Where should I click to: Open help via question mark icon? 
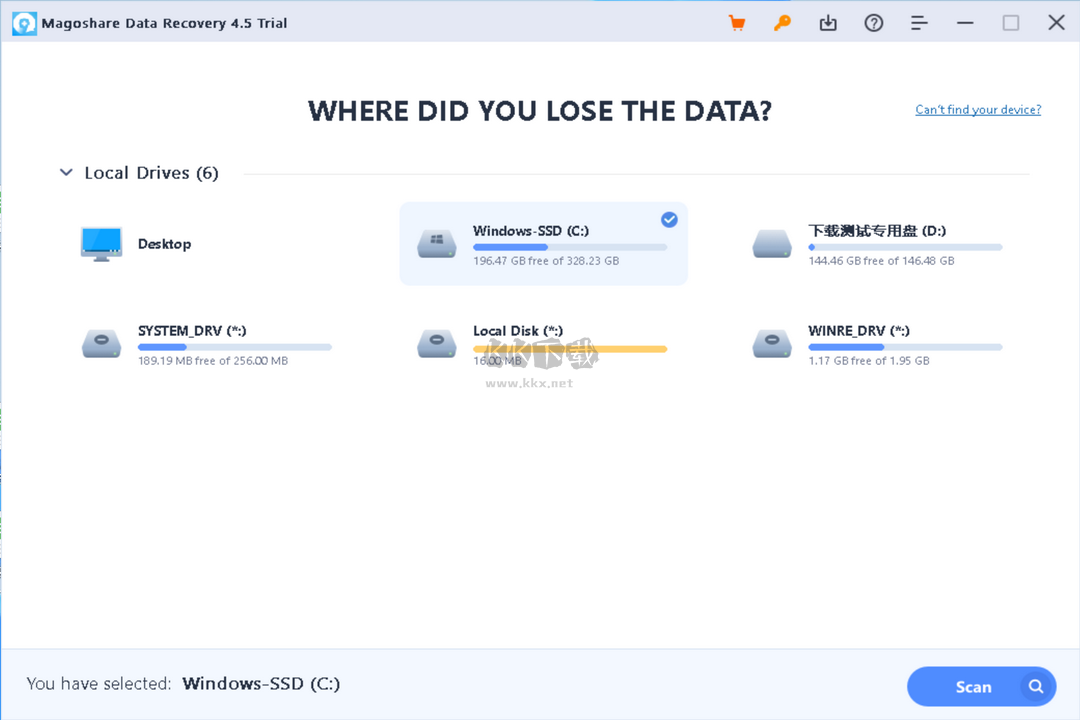click(873, 23)
